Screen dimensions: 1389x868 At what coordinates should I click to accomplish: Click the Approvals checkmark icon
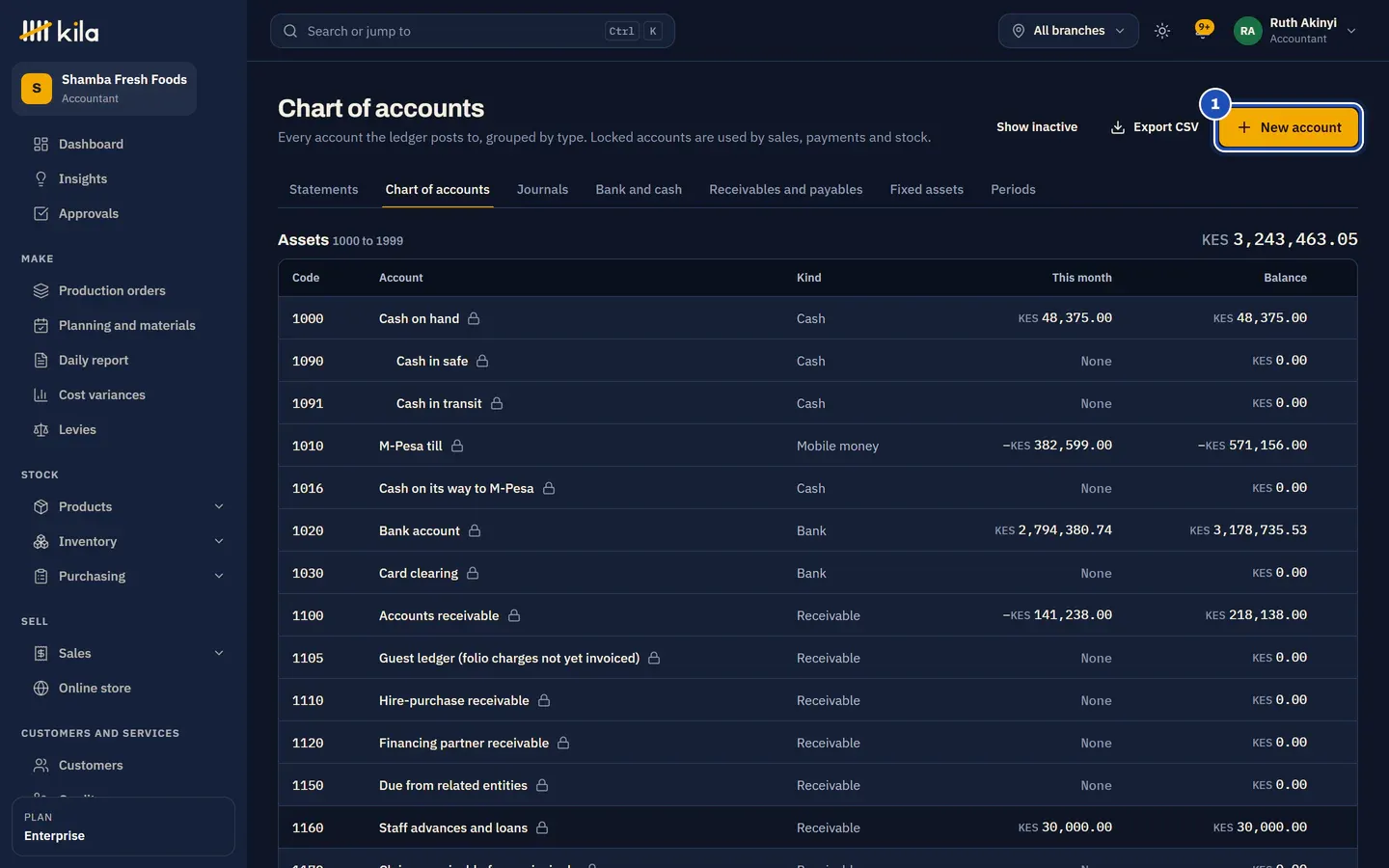point(41,214)
